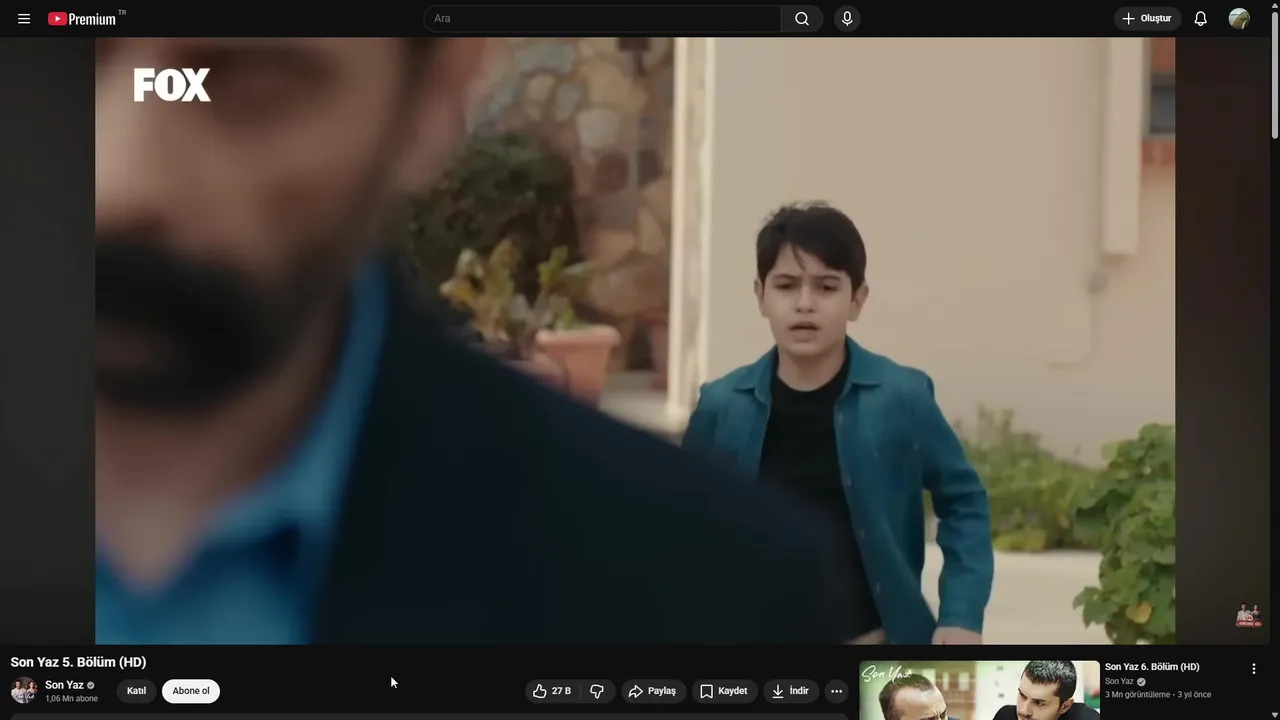
Task: Open Son Yaz channel under suggested video
Action: tap(1119, 682)
